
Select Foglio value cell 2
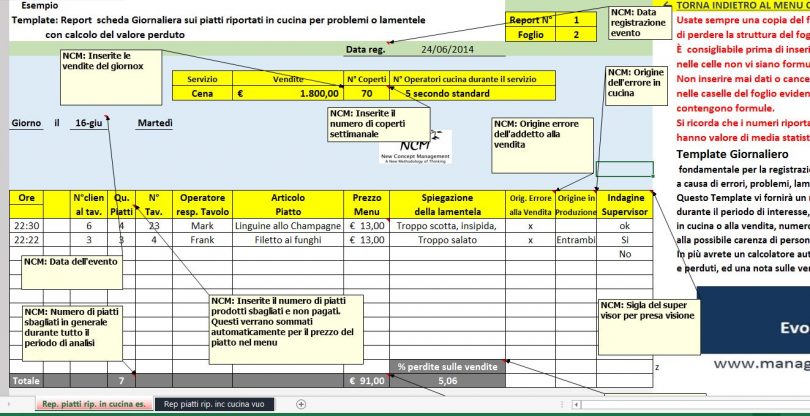(576, 35)
